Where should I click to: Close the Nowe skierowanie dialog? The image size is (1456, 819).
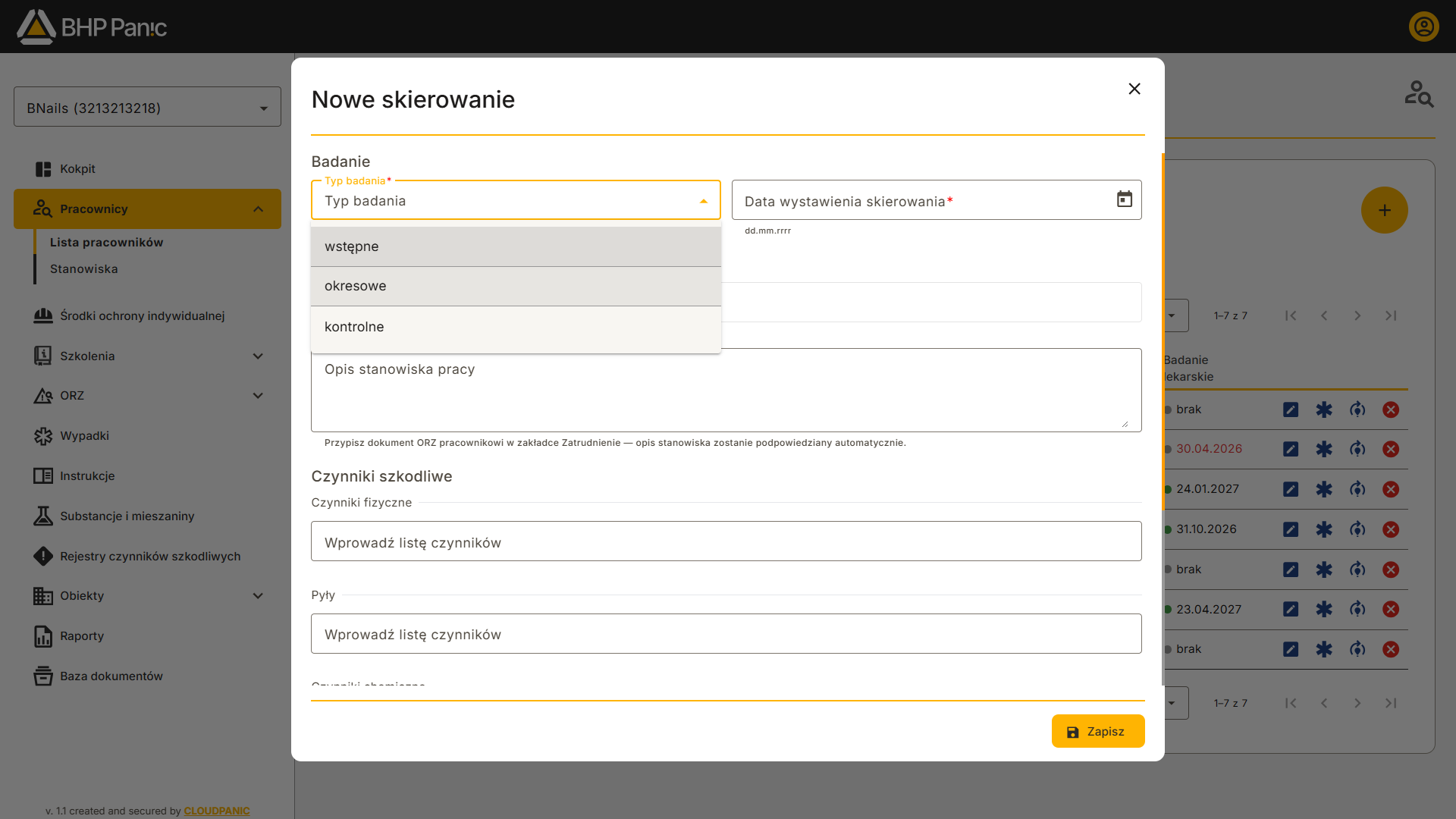[1134, 89]
